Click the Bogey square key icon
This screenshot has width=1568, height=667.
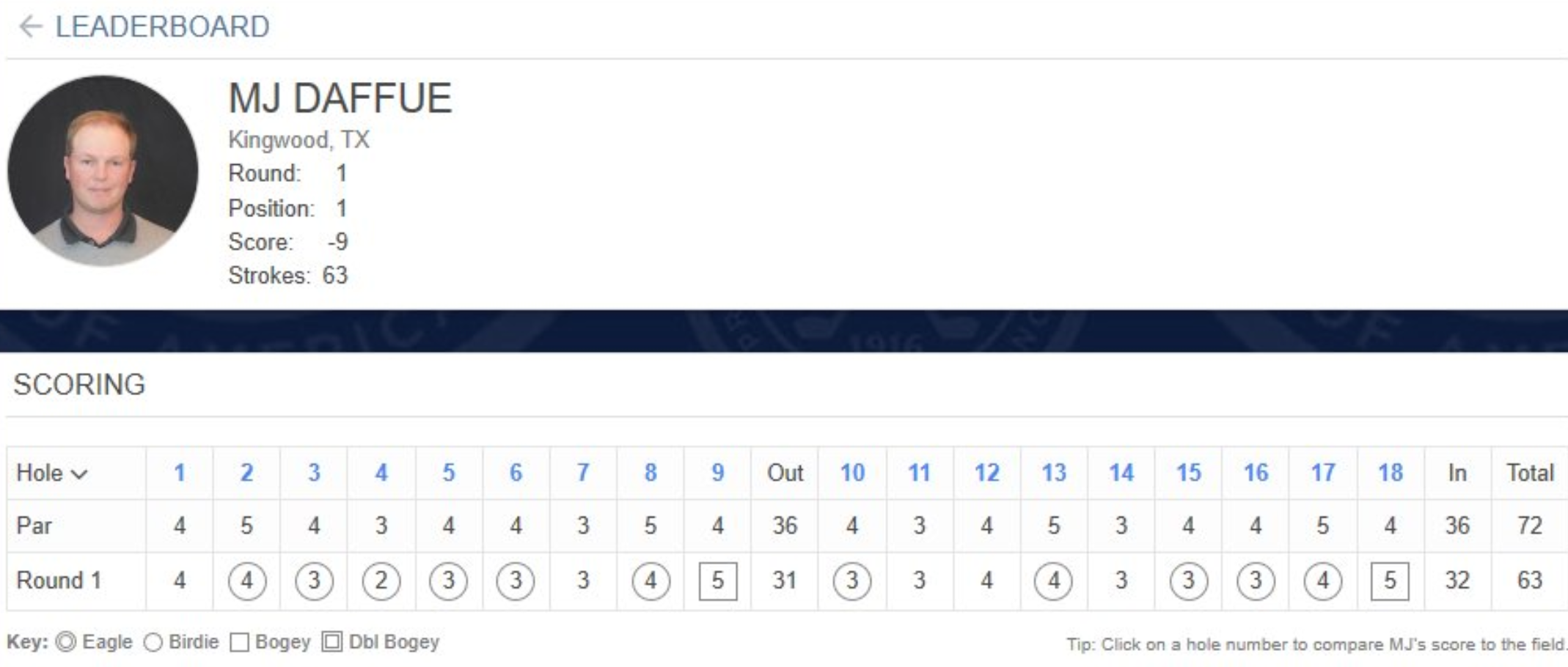tap(239, 643)
